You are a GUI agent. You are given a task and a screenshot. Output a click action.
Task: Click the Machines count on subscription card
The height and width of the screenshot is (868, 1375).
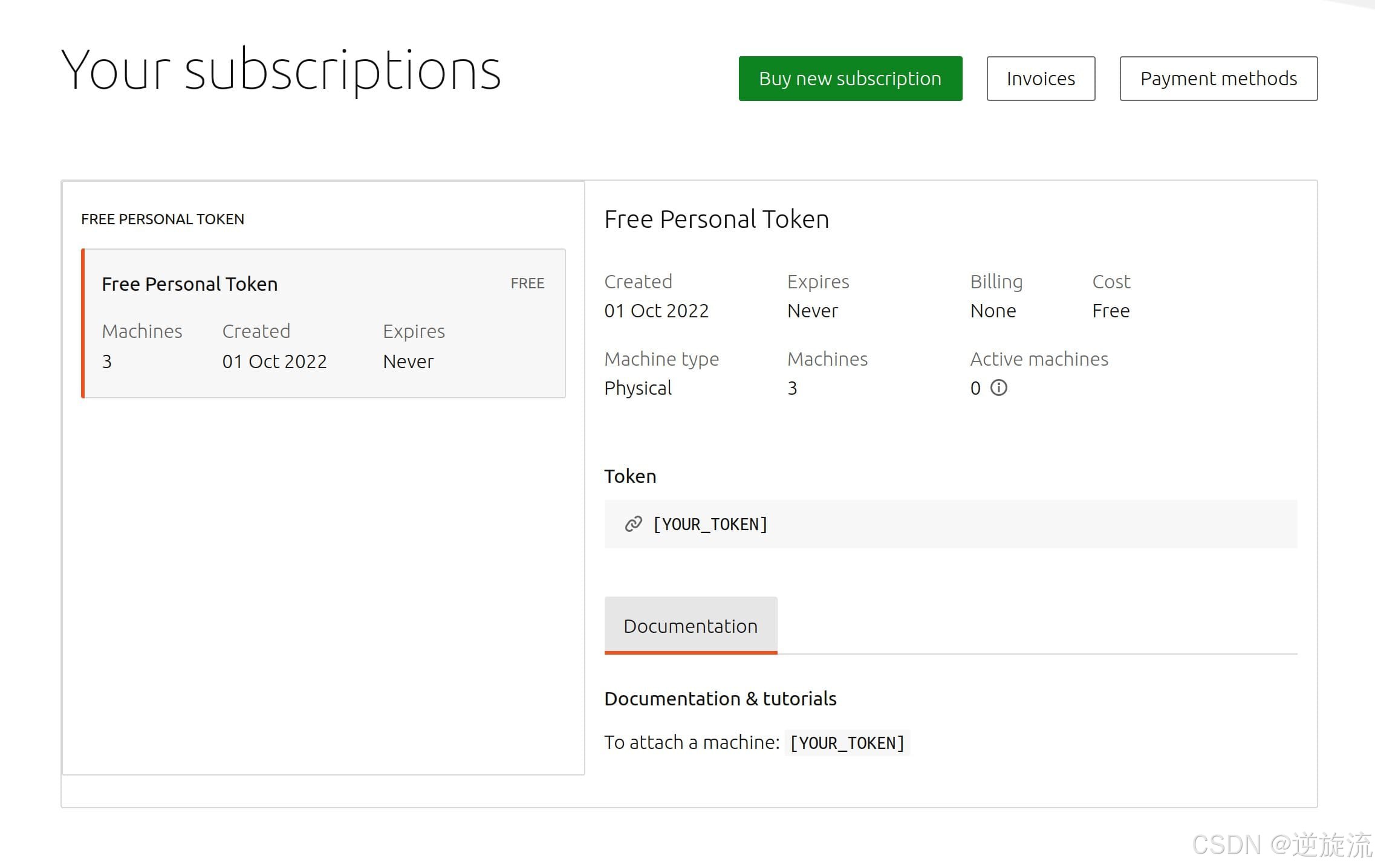(x=107, y=361)
